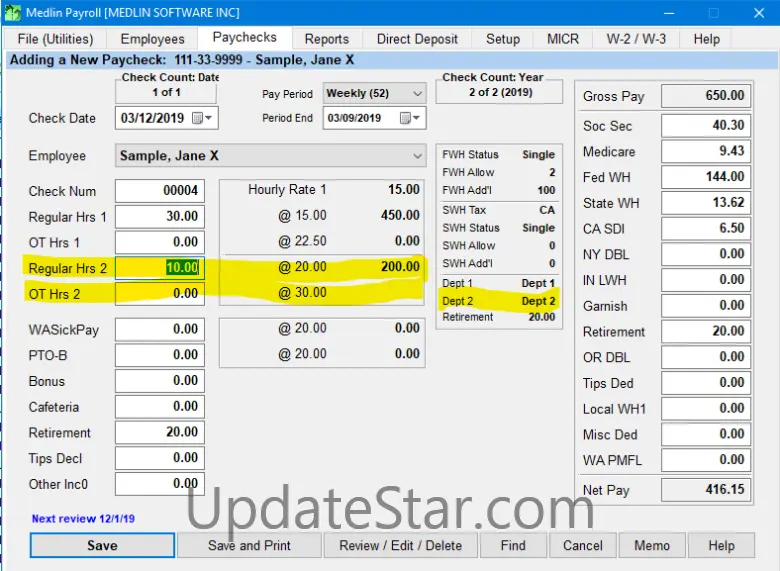Click the Hourly Rate 1 value 15.00
Viewport: 780px width, 571px height.
click(403, 190)
